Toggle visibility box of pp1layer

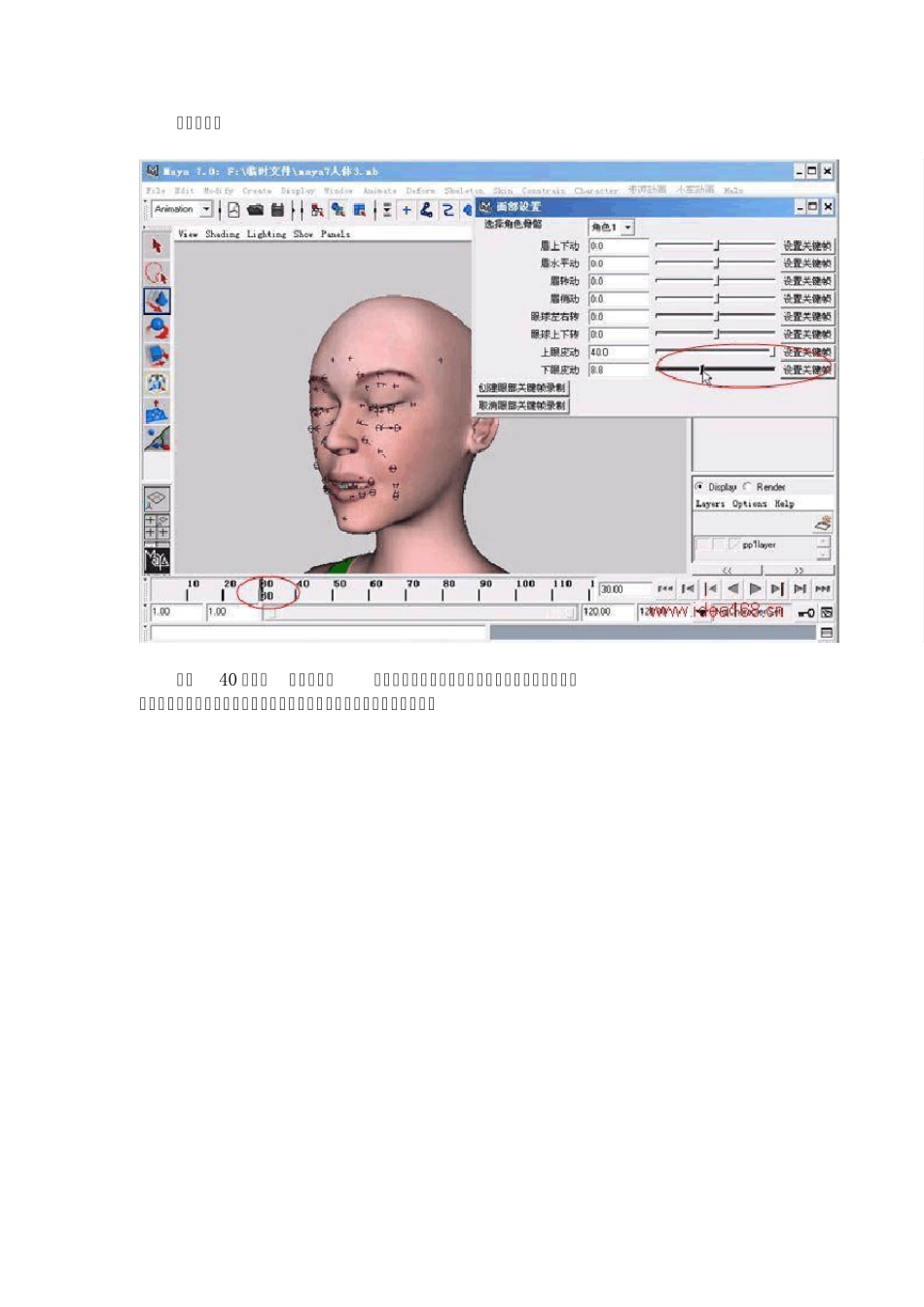[x=703, y=545]
